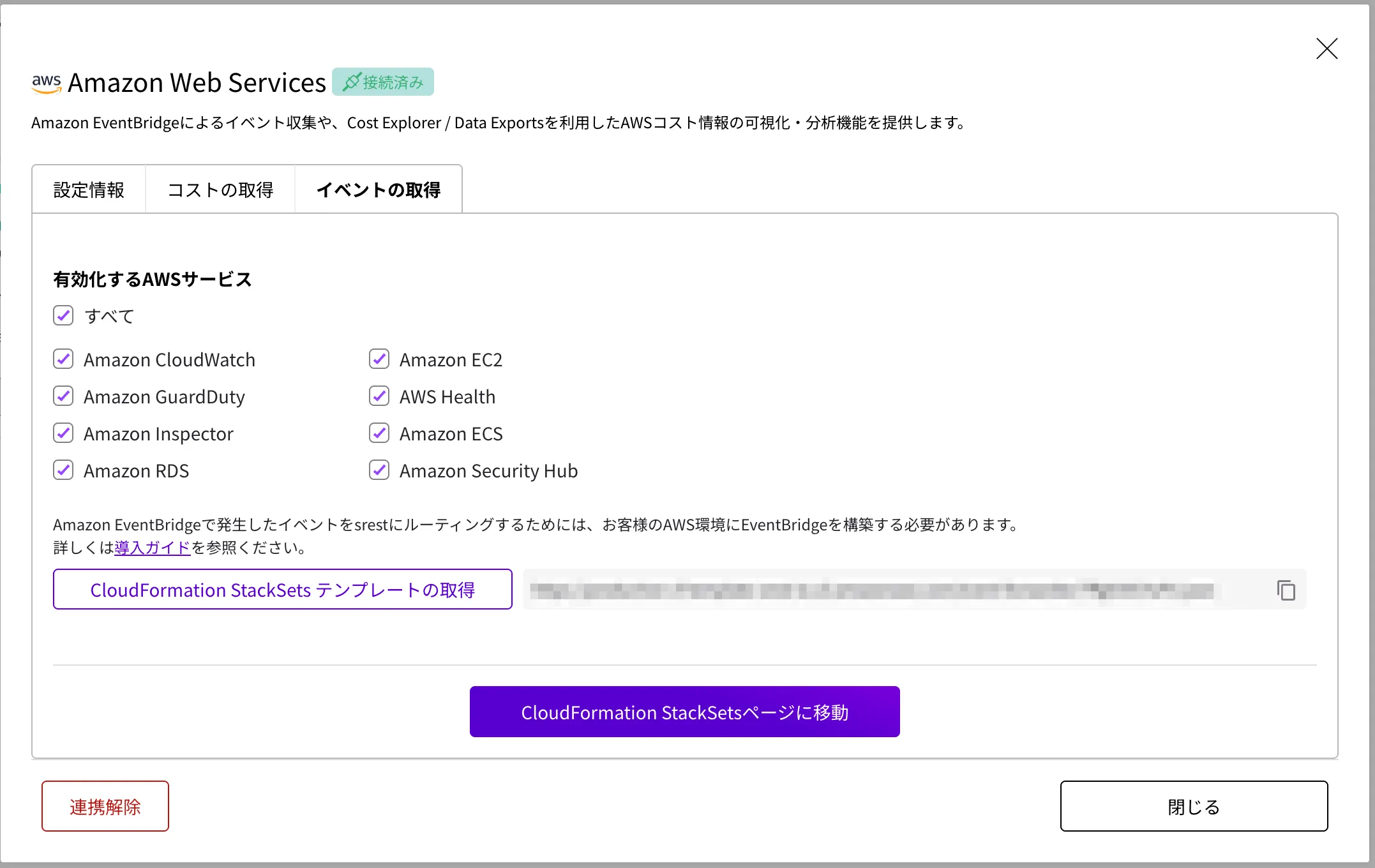Open the 導入ガイド link
This screenshot has height=868, width=1375.
(152, 548)
